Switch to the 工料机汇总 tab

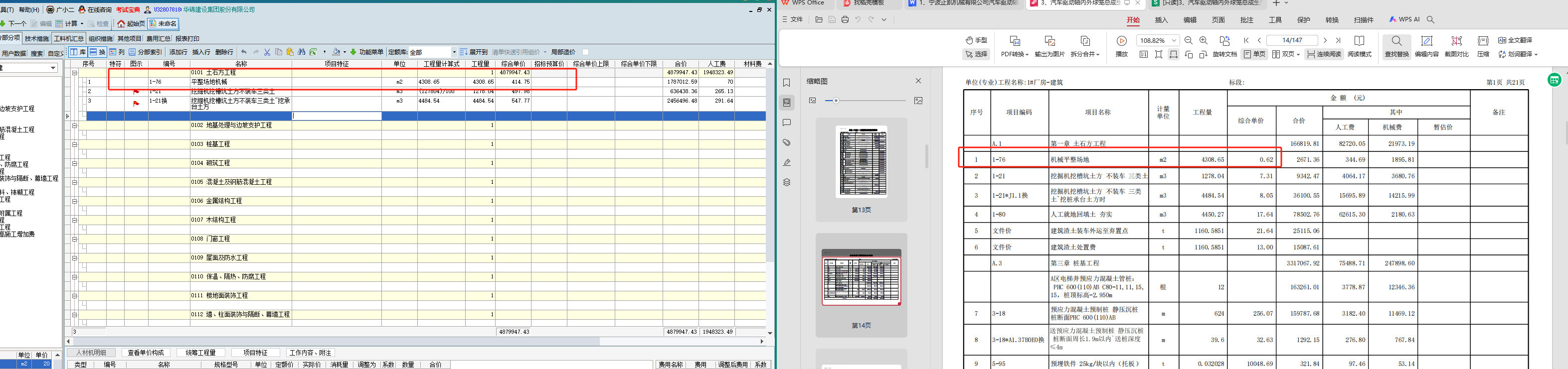pos(69,38)
